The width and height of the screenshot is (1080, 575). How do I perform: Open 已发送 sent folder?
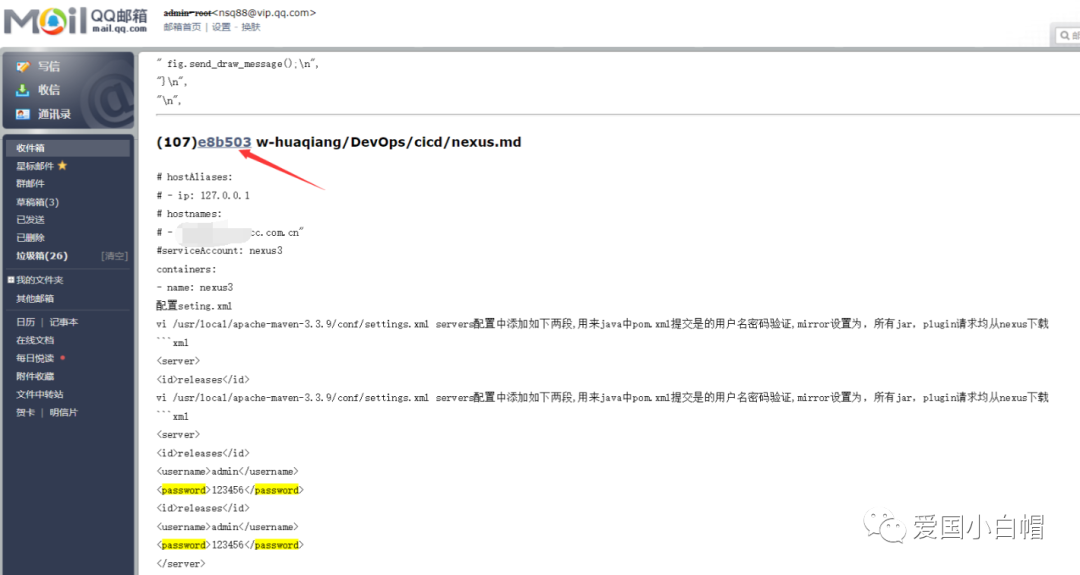[30, 220]
